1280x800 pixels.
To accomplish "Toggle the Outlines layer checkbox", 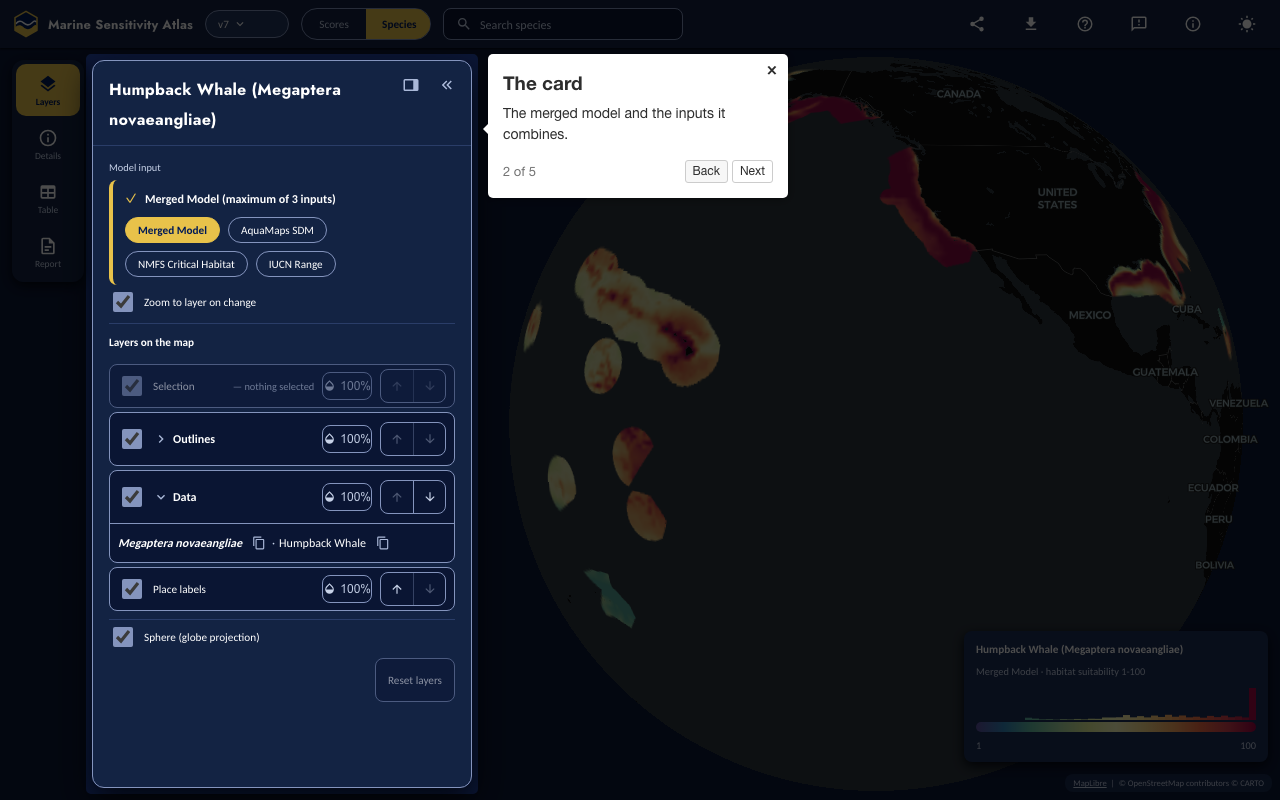I will [132, 439].
